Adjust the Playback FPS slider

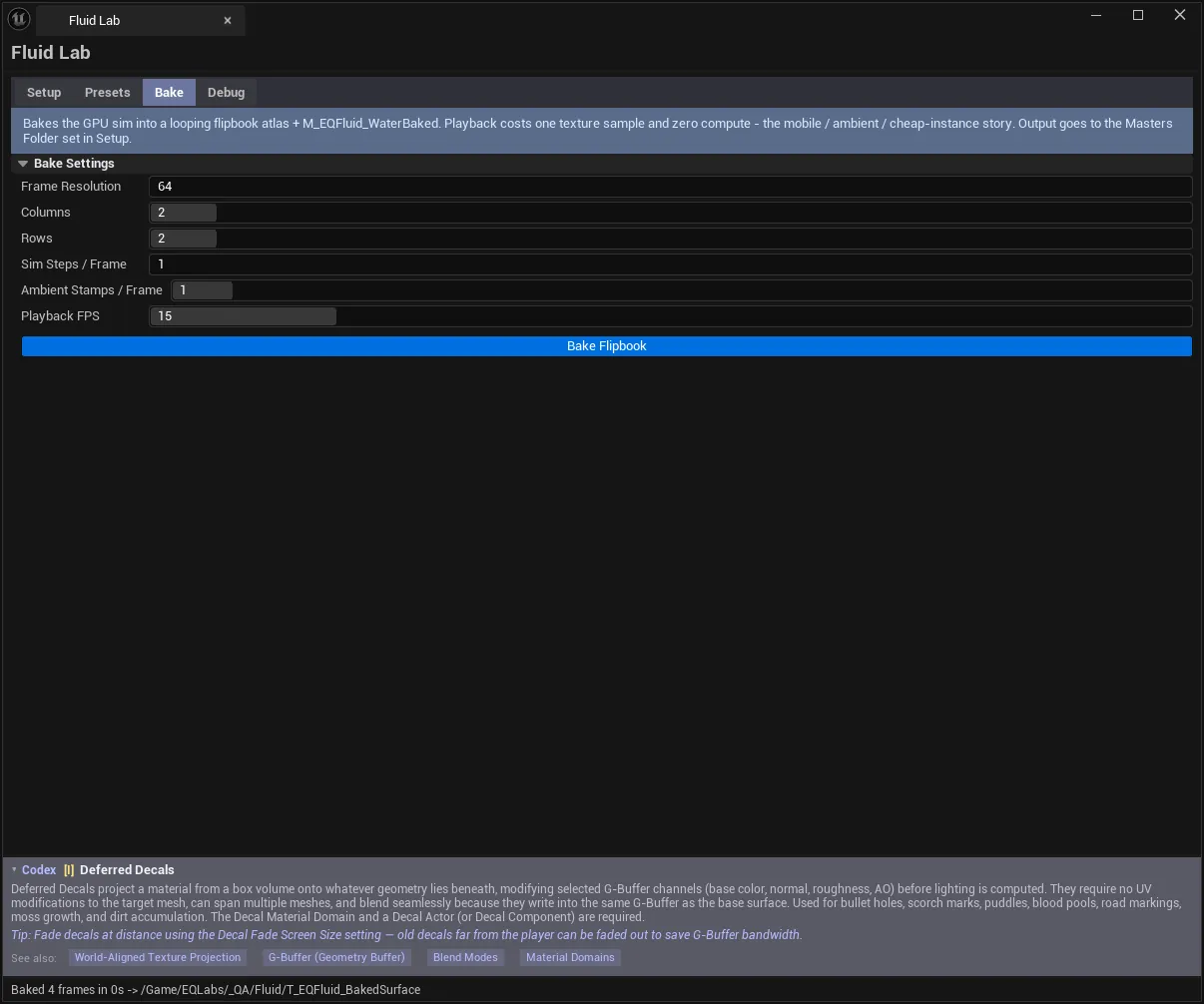[x=670, y=316]
